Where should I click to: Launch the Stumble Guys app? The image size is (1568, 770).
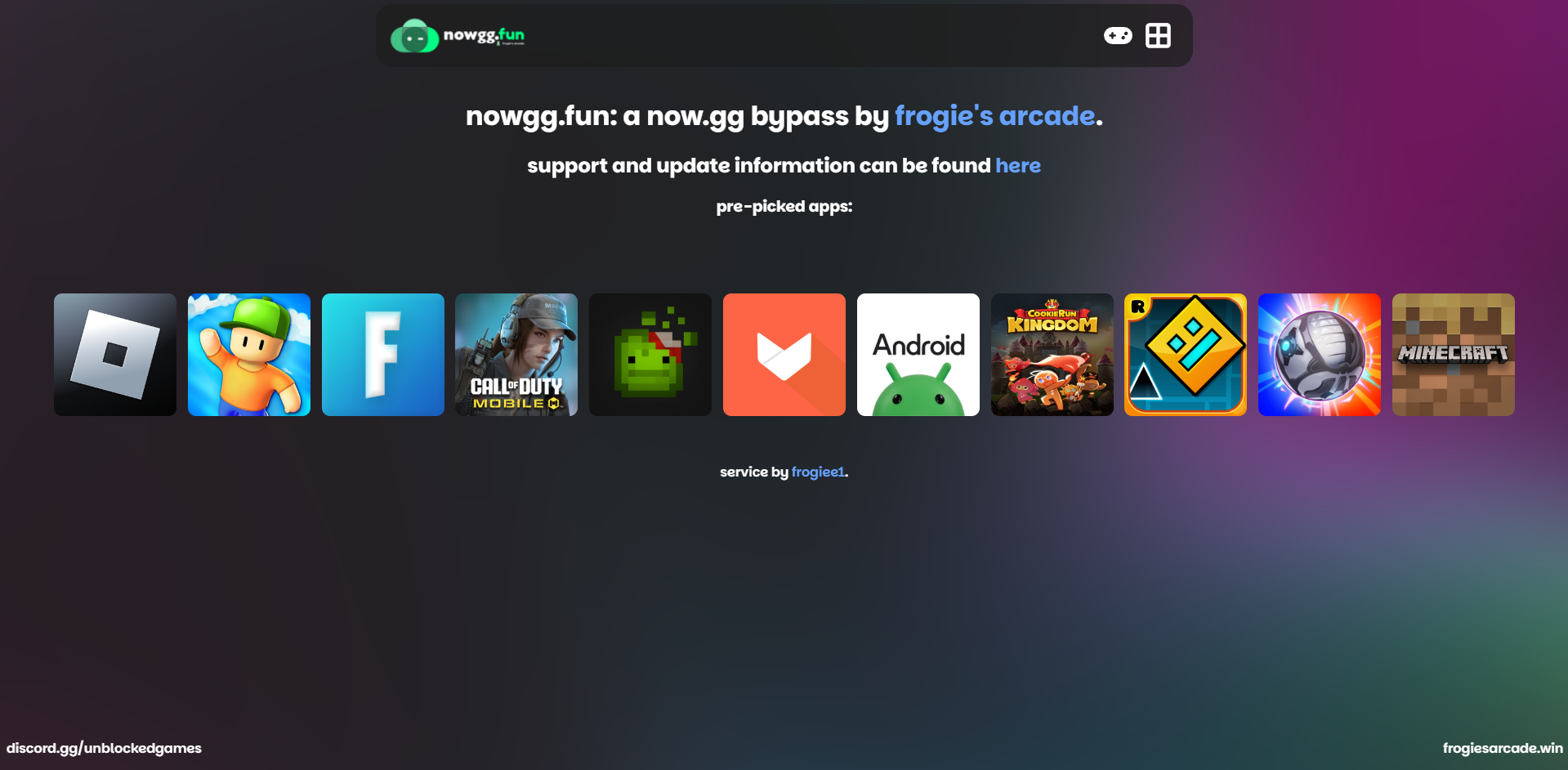click(249, 355)
